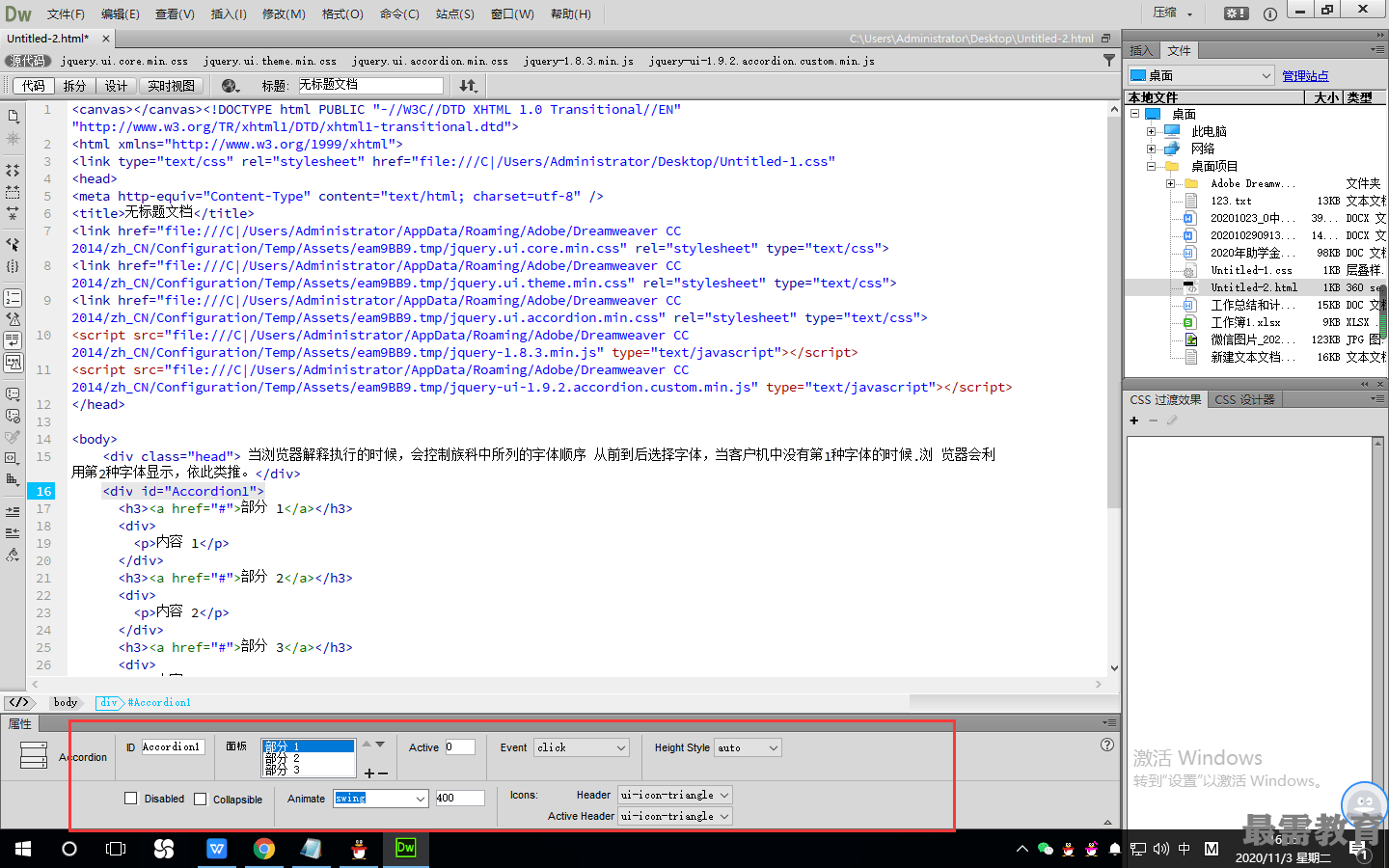The image size is (1389, 868).
Task: Click the collapse full tag icon
Action: pyautogui.click(x=13, y=171)
